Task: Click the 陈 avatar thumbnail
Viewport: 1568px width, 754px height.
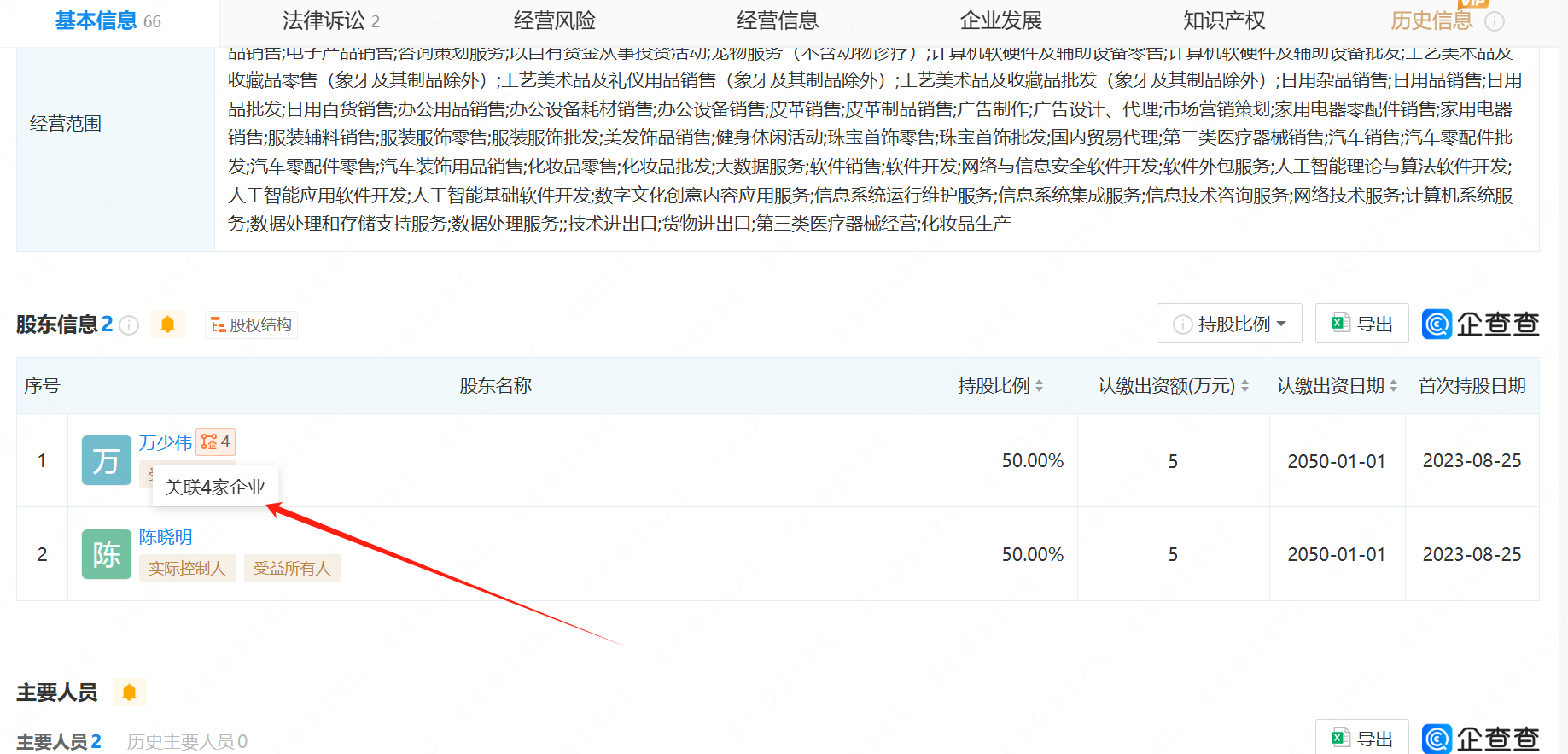Action: [x=107, y=554]
